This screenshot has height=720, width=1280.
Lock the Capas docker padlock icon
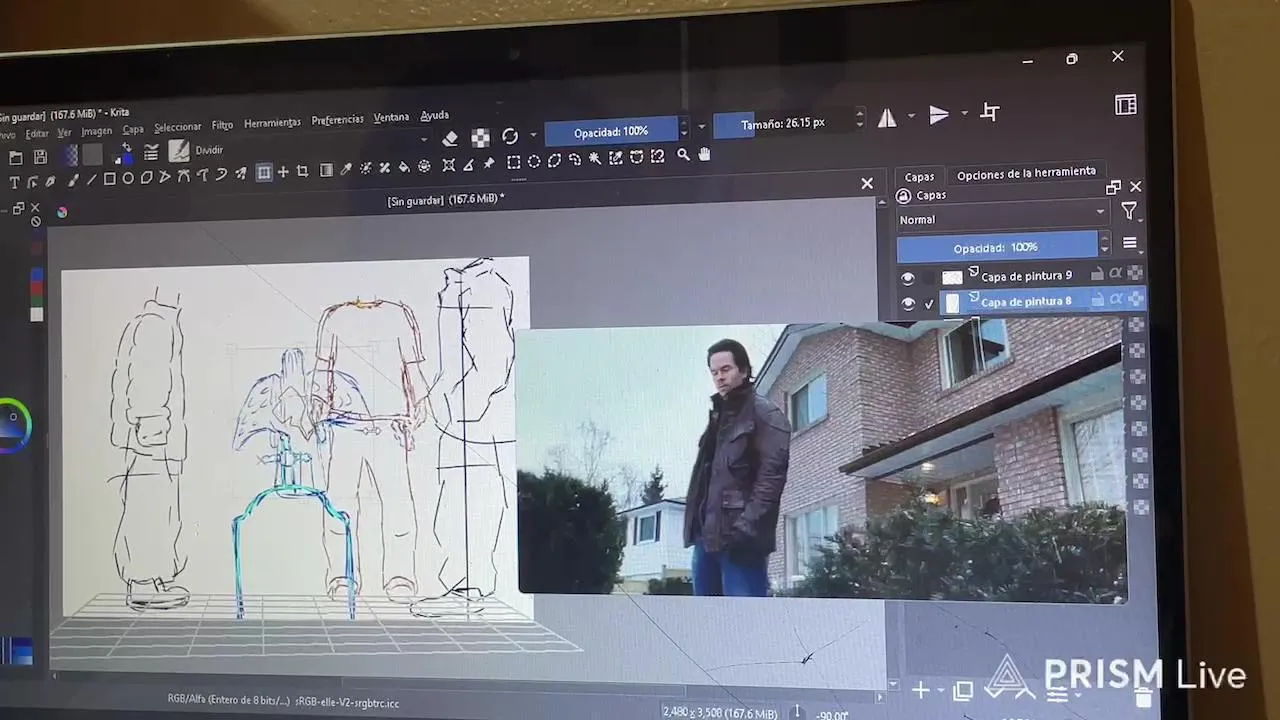pyautogui.click(x=904, y=196)
